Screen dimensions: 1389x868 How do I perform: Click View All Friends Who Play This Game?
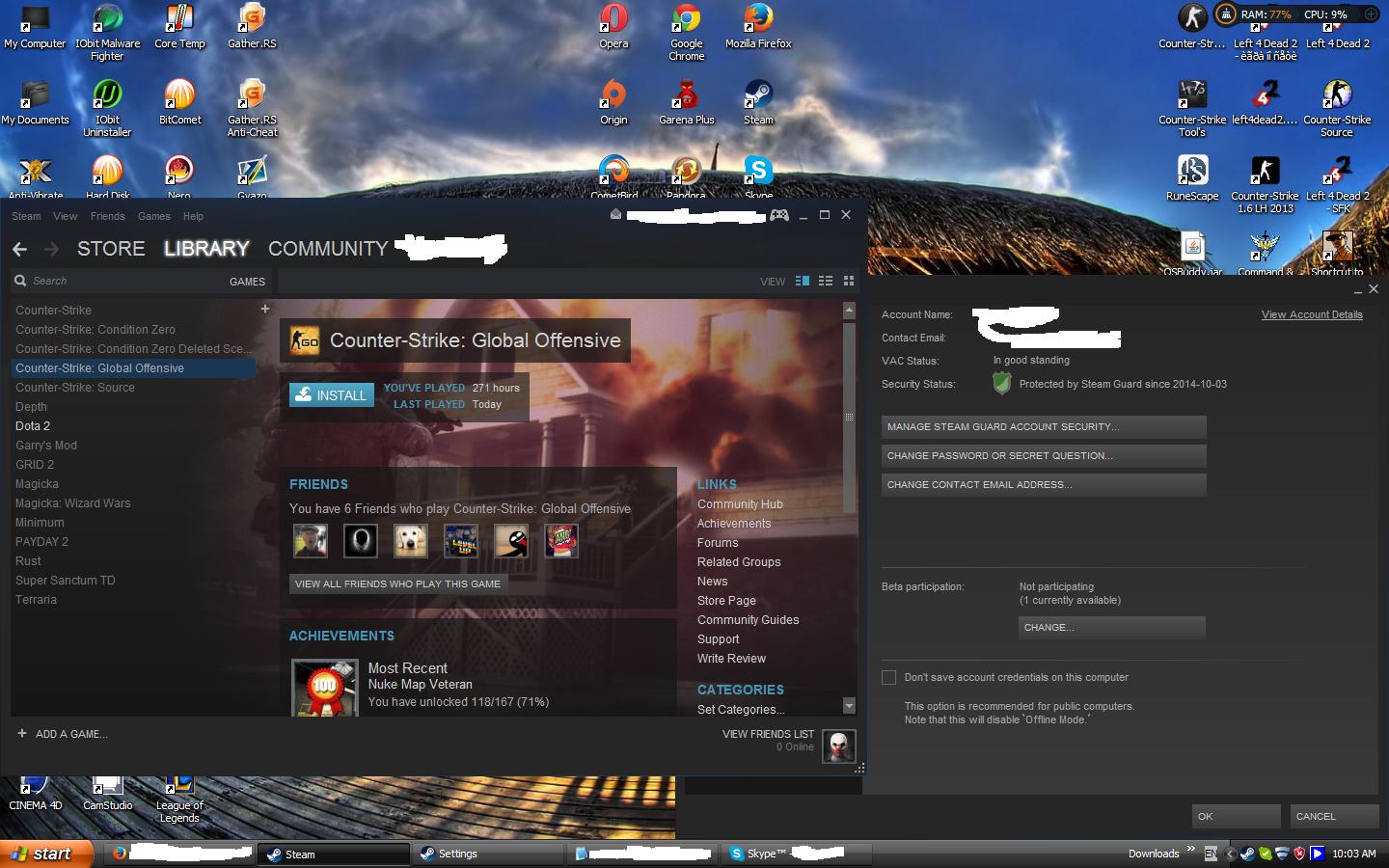(x=397, y=583)
